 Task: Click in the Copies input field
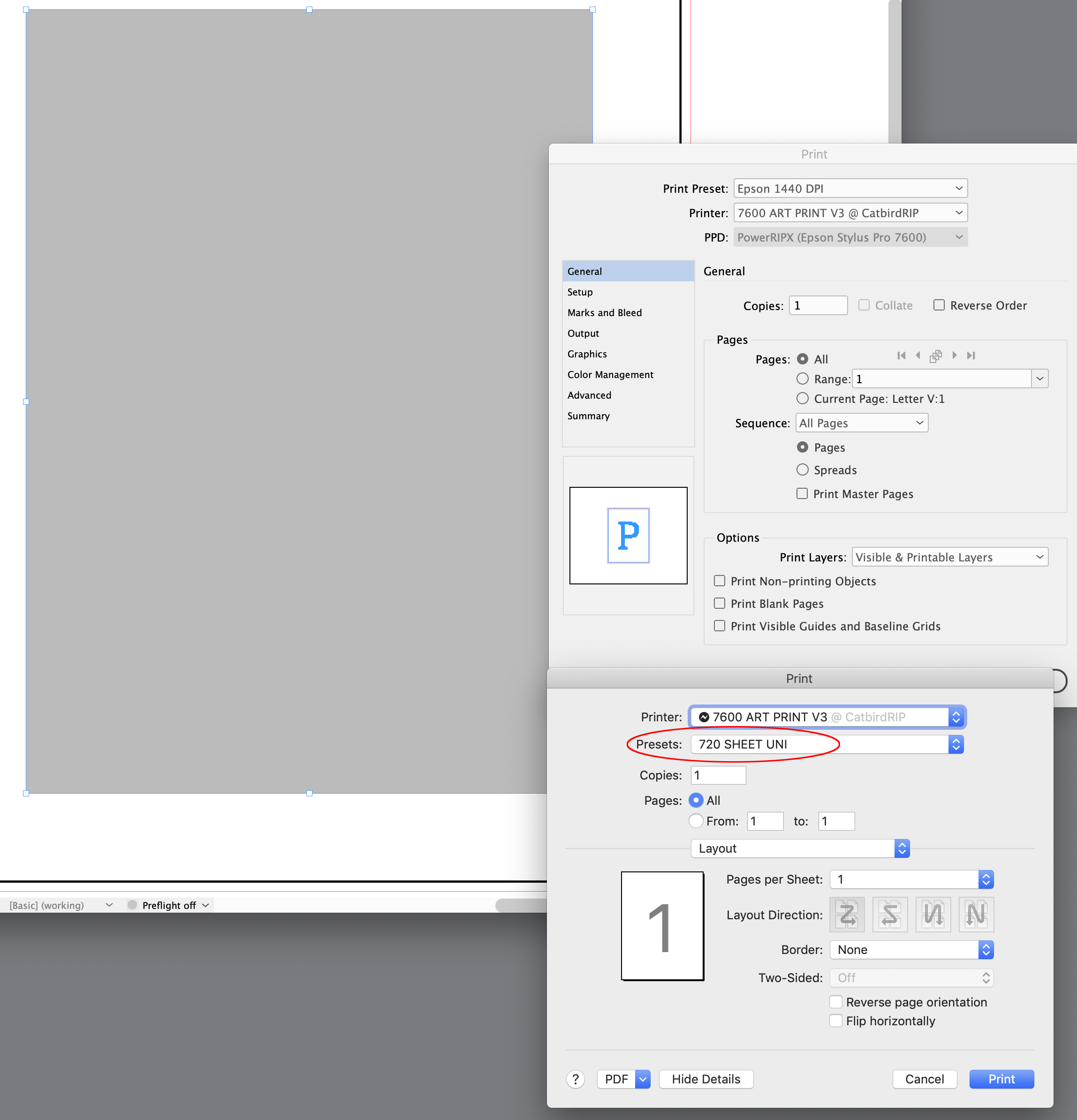point(818,305)
